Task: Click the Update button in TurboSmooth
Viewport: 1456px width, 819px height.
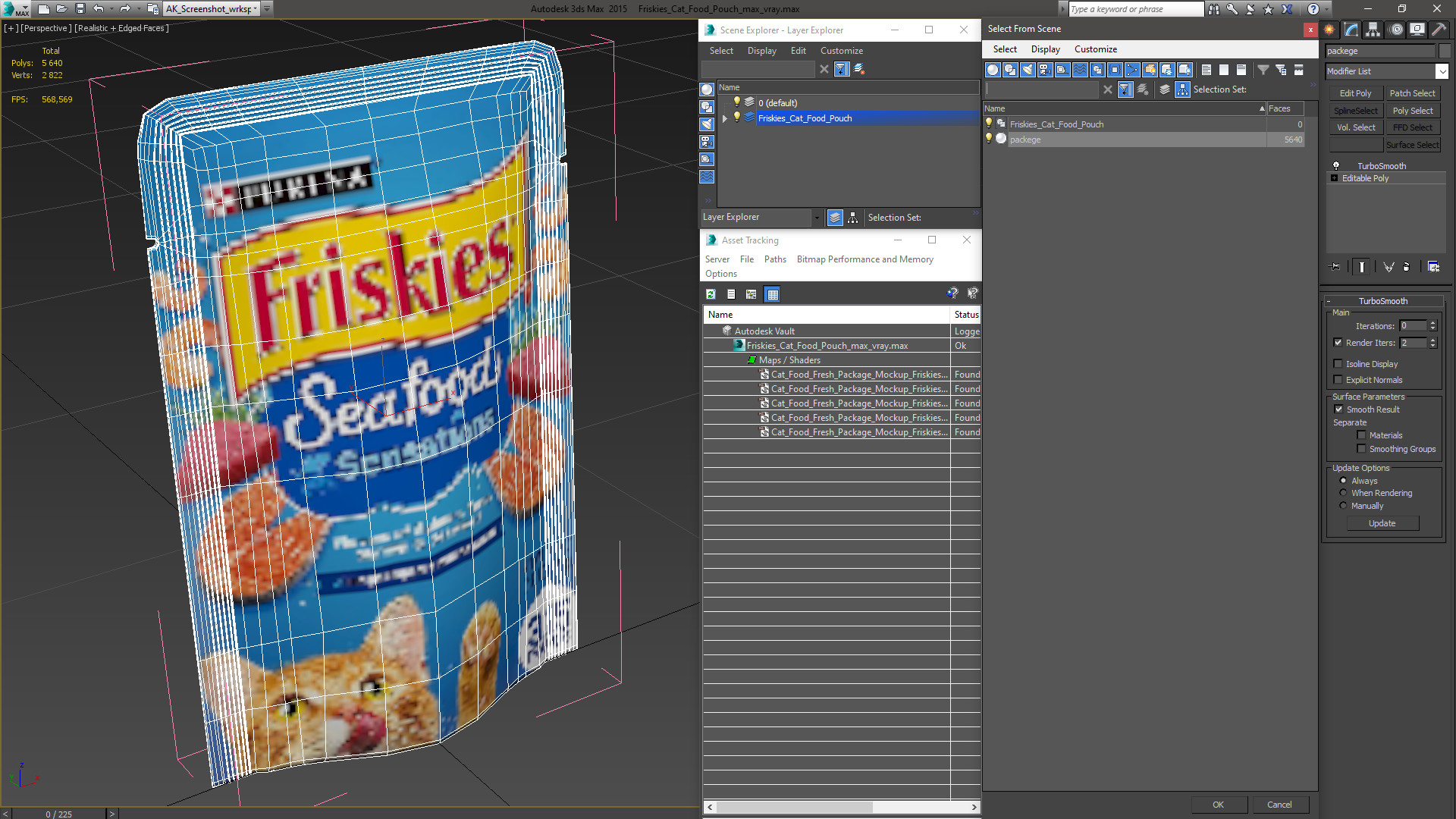Action: [x=1382, y=523]
